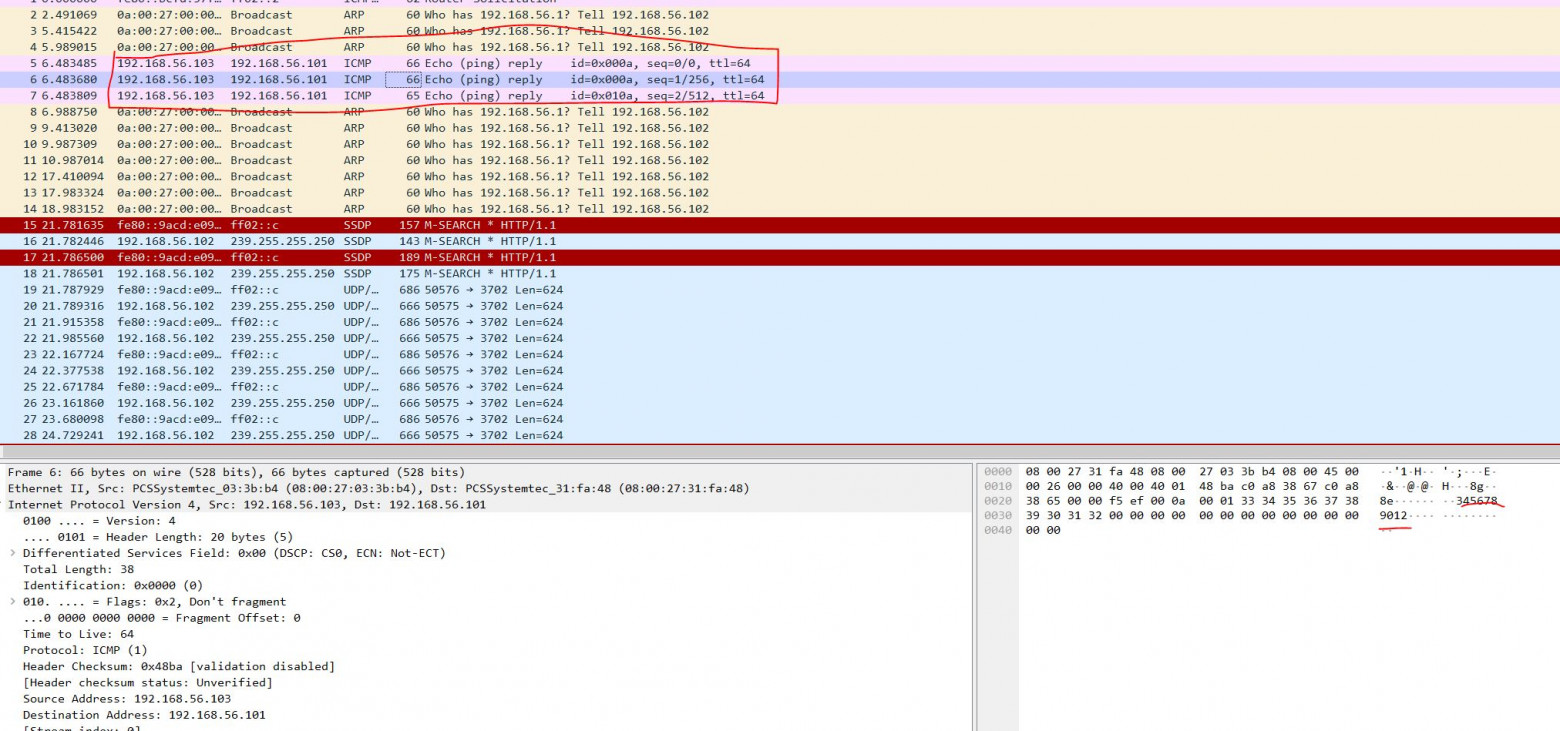Viewport: 1560px width, 731px height.
Task: Select UDP packet 28 at 24.729241
Action: tap(780, 435)
